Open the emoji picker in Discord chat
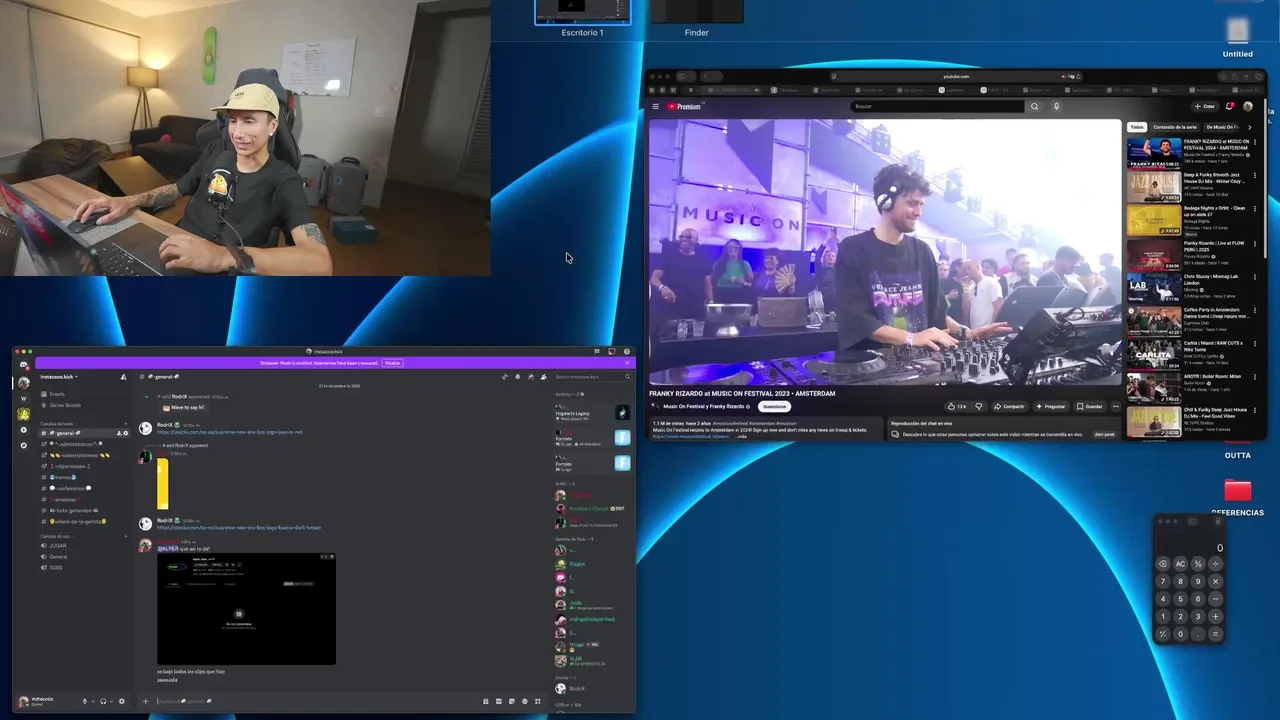 524,701
